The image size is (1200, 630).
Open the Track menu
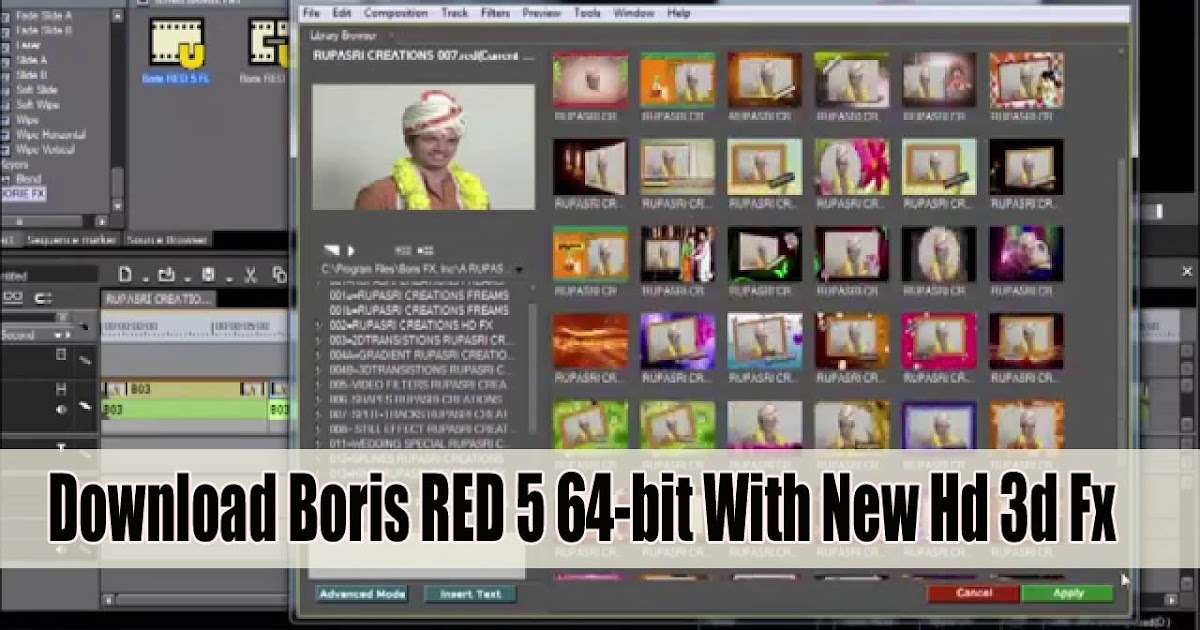tap(454, 13)
